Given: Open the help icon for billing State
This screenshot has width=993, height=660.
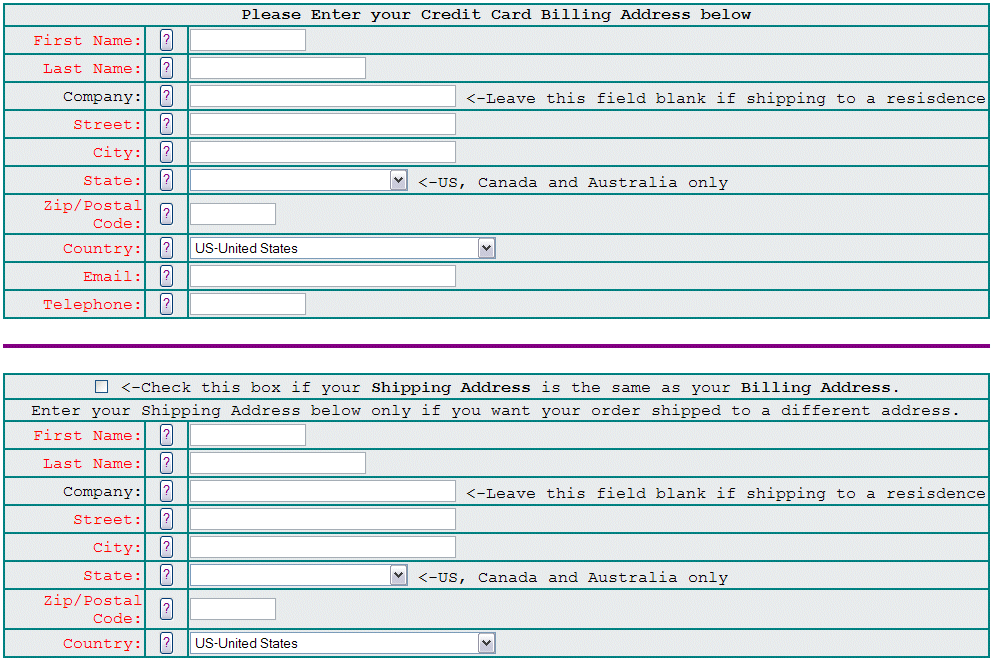Looking at the screenshot, I should coord(167,180).
